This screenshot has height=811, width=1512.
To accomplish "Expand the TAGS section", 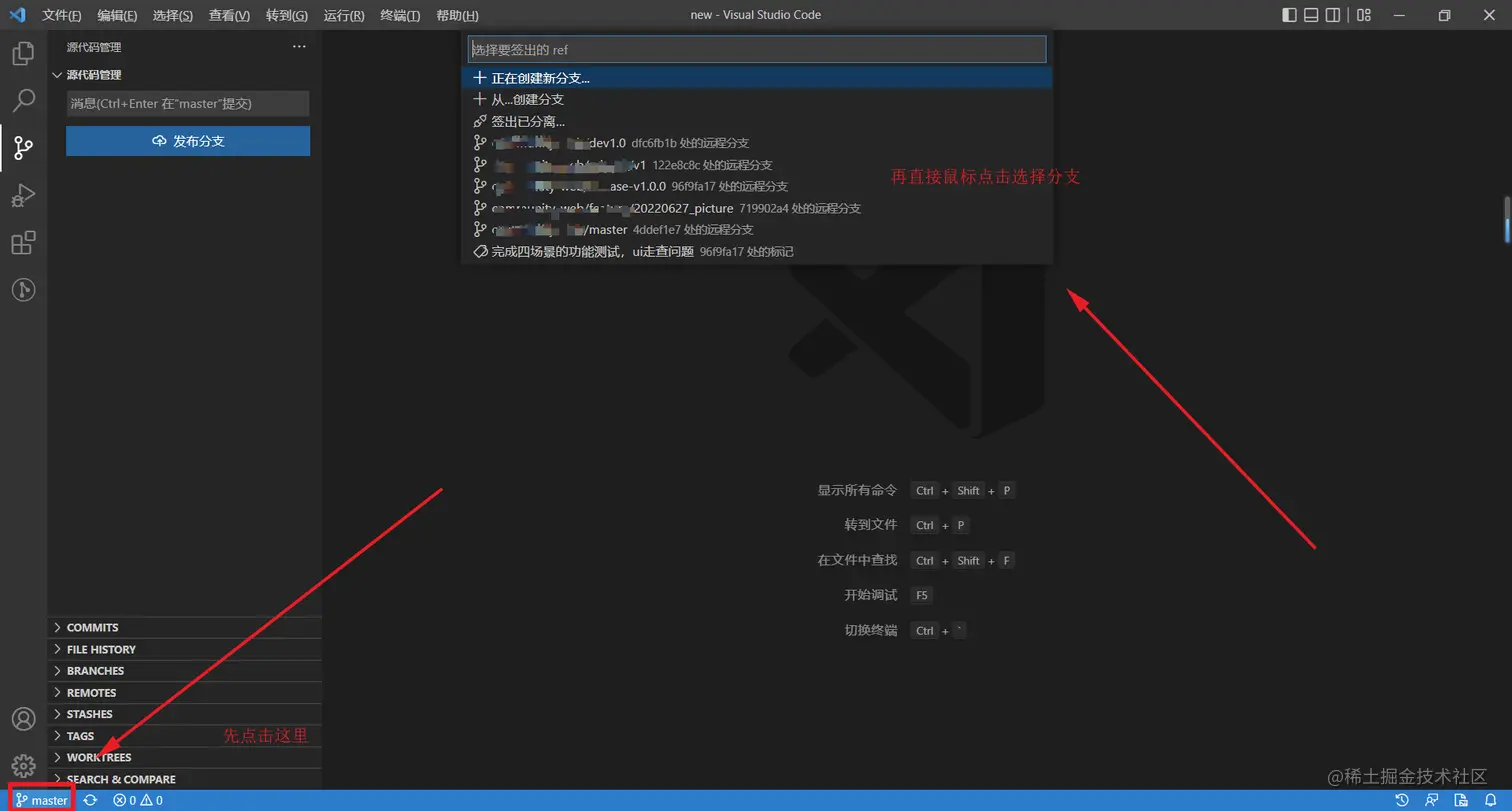I will coord(185,736).
